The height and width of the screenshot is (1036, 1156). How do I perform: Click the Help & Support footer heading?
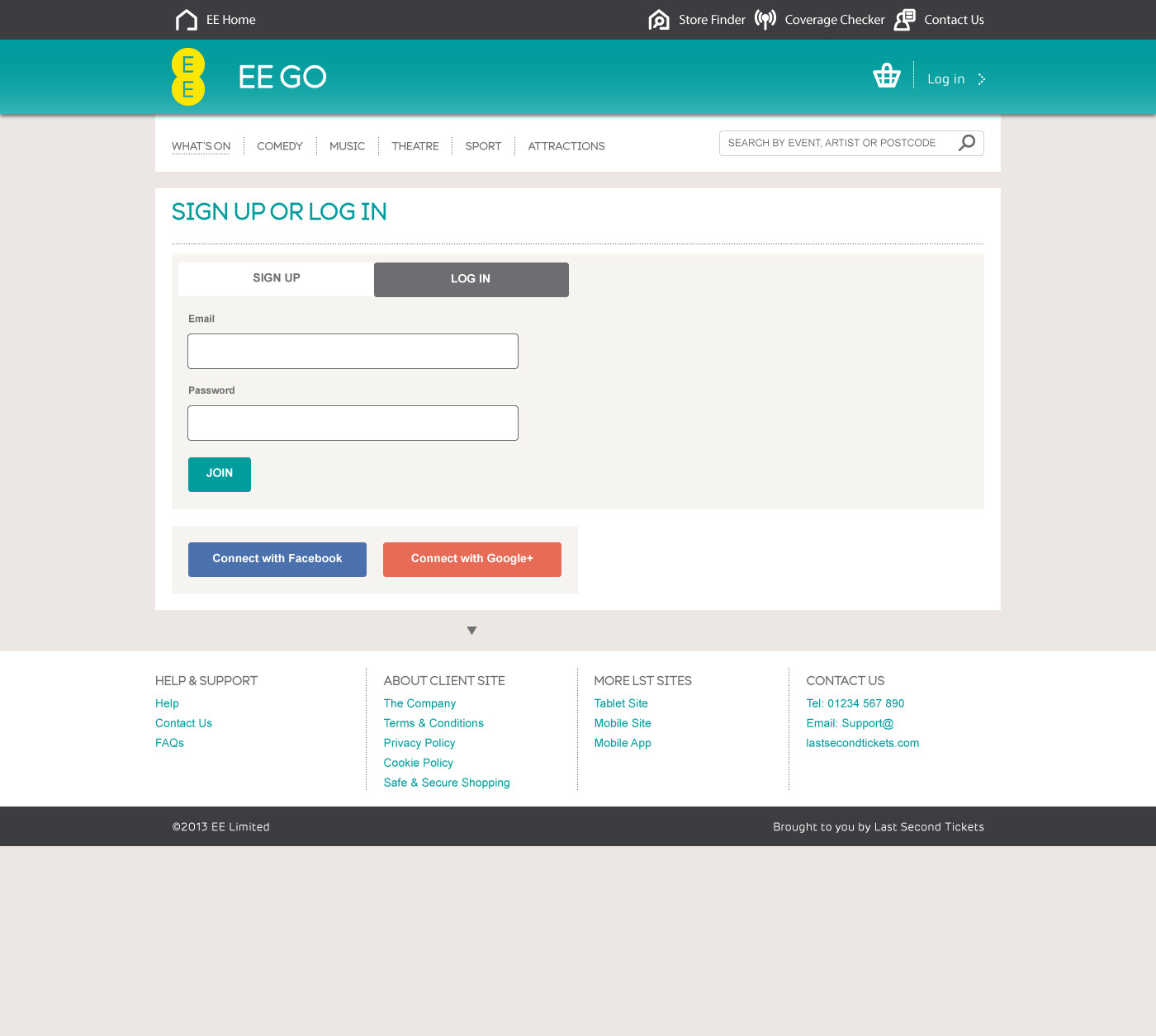[x=206, y=681]
